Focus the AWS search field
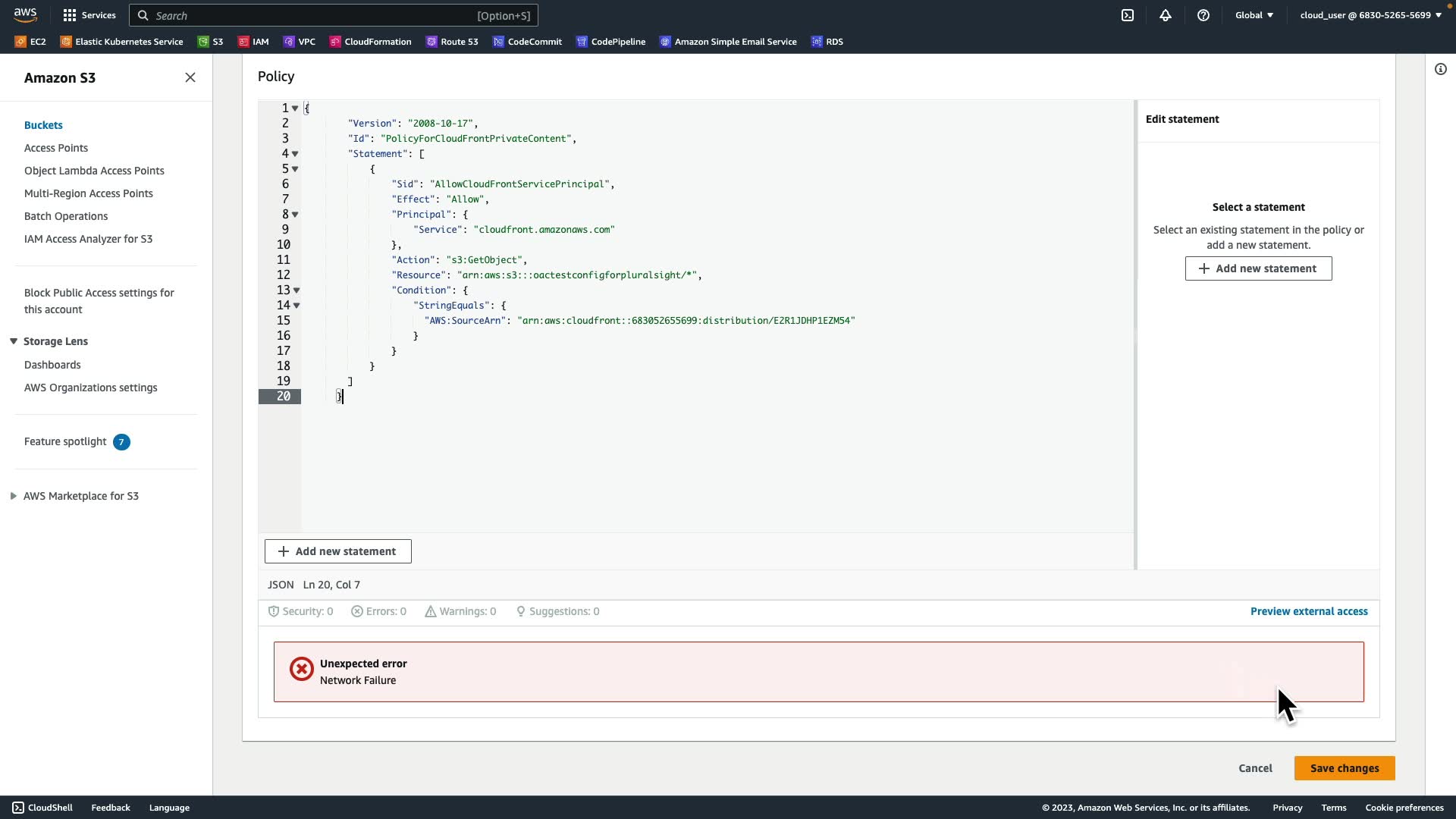The image size is (1456, 819). (x=334, y=15)
